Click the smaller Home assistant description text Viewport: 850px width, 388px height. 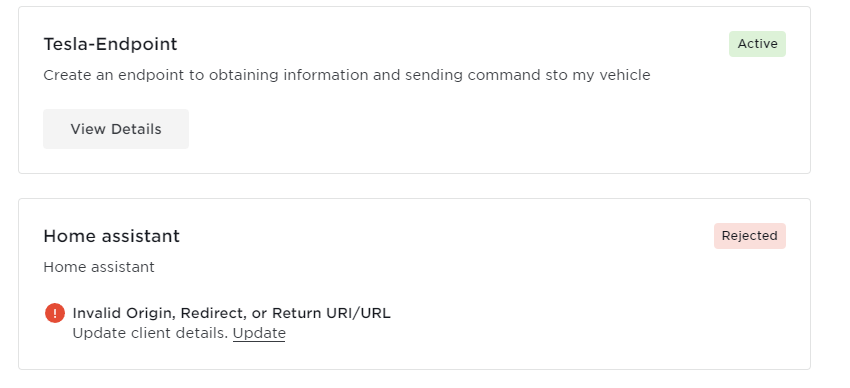[99, 267]
